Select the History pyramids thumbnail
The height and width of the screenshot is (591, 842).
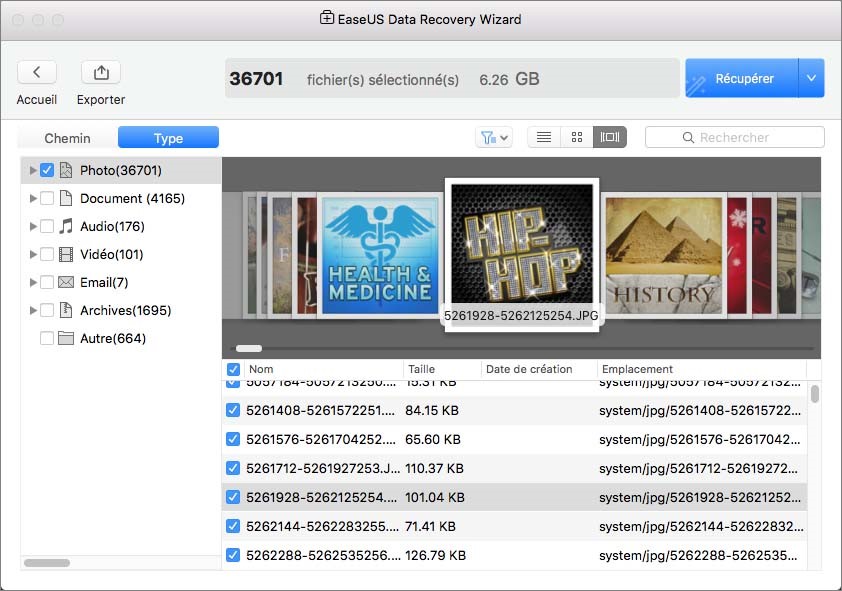[664, 256]
